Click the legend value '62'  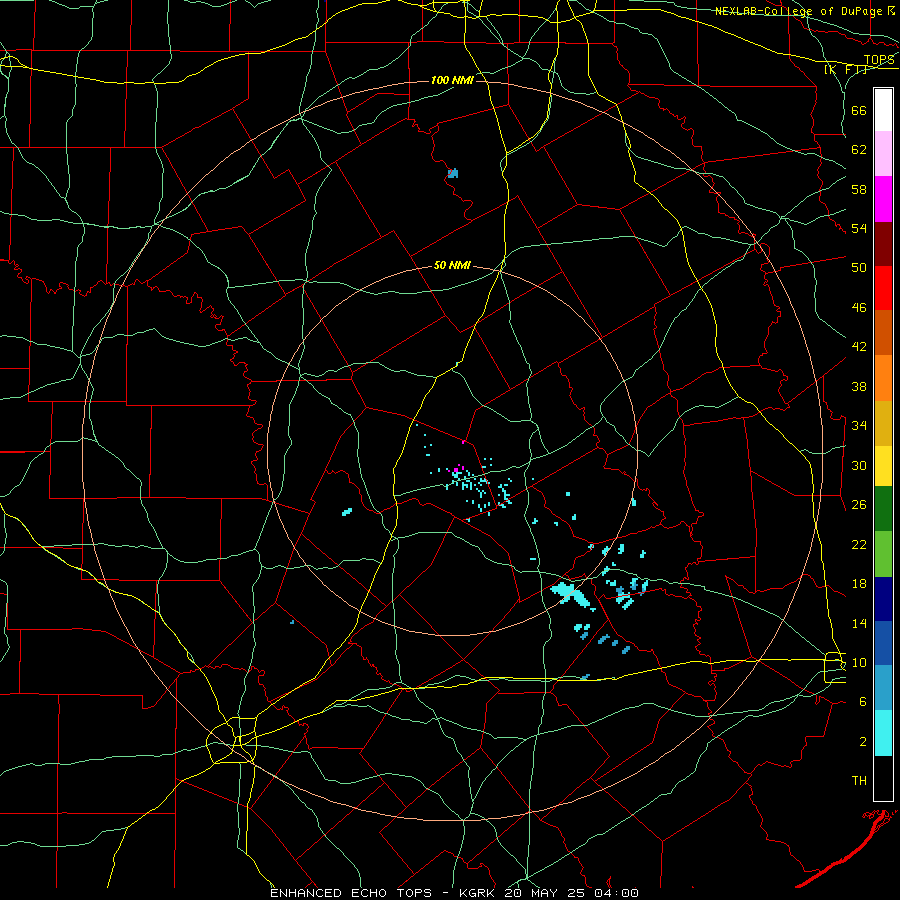point(859,150)
